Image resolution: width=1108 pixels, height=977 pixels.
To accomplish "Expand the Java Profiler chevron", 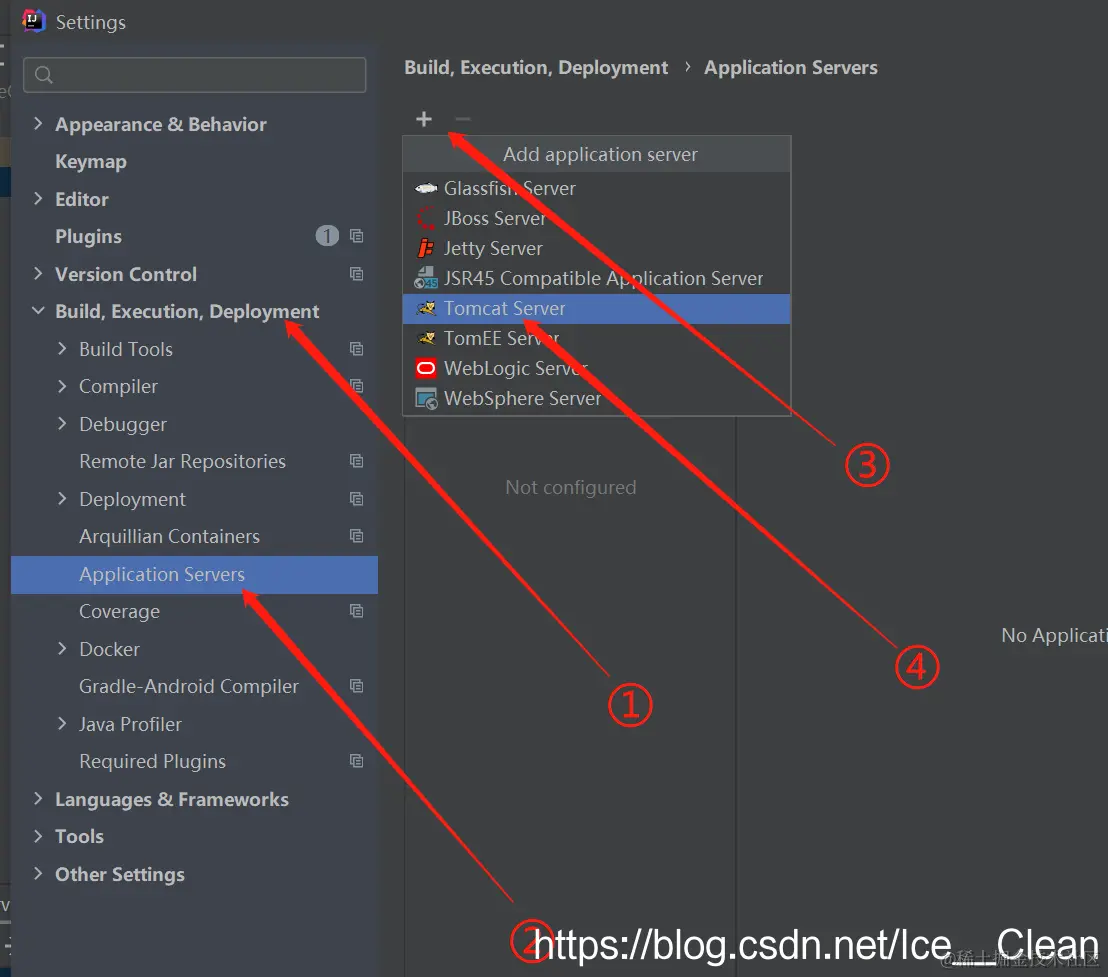I will coord(62,723).
